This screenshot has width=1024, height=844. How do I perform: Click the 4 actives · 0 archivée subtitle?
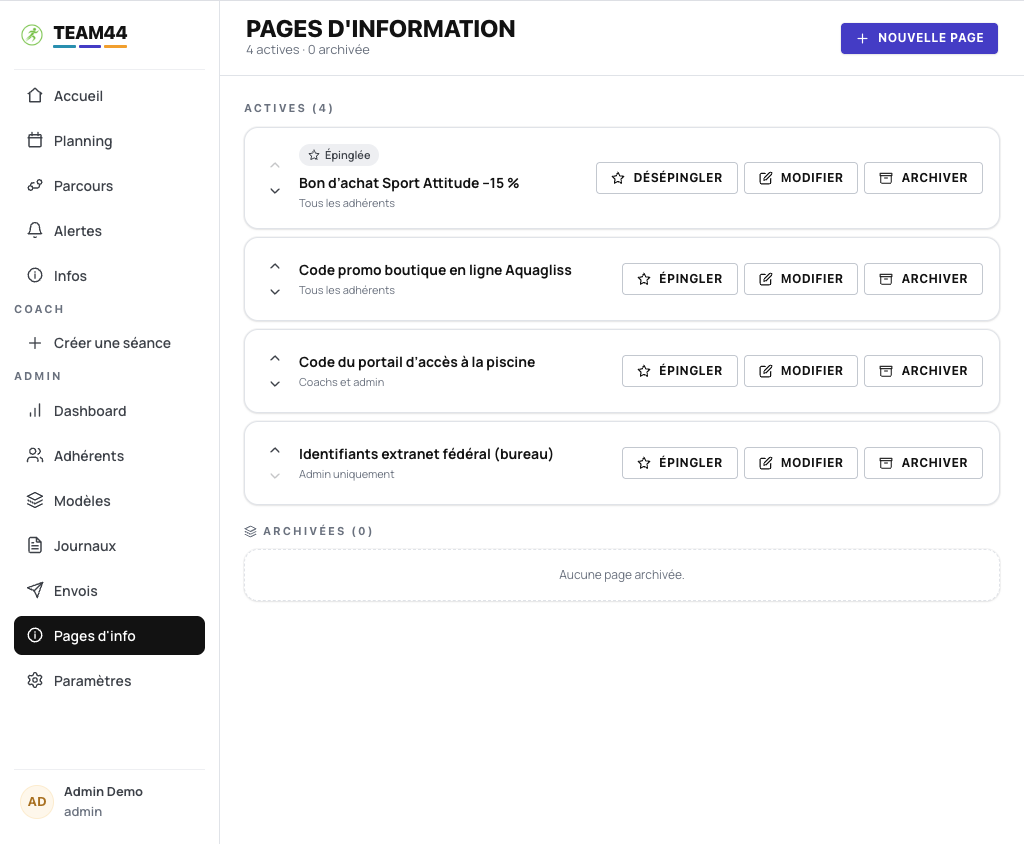(308, 50)
